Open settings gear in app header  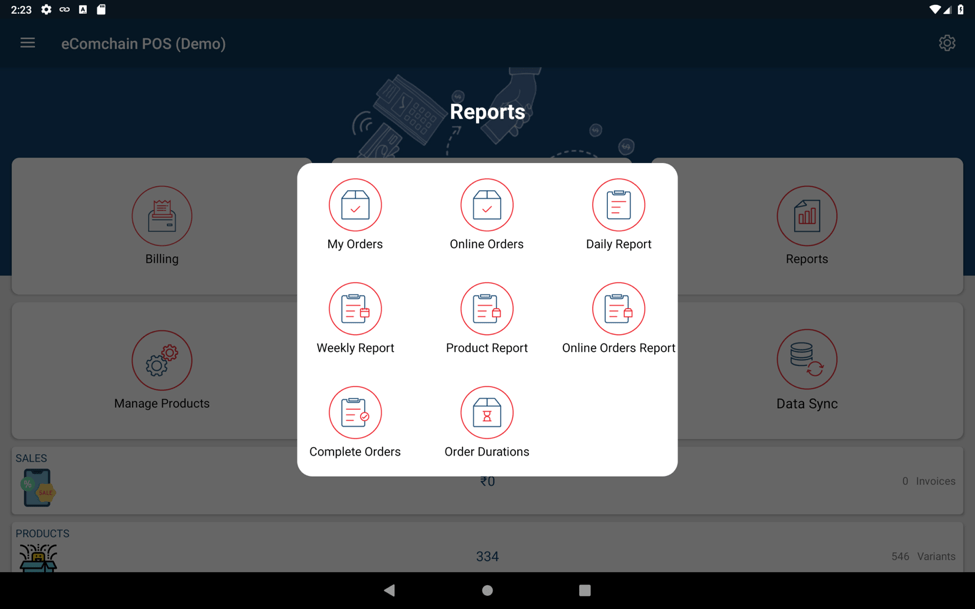(x=947, y=43)
